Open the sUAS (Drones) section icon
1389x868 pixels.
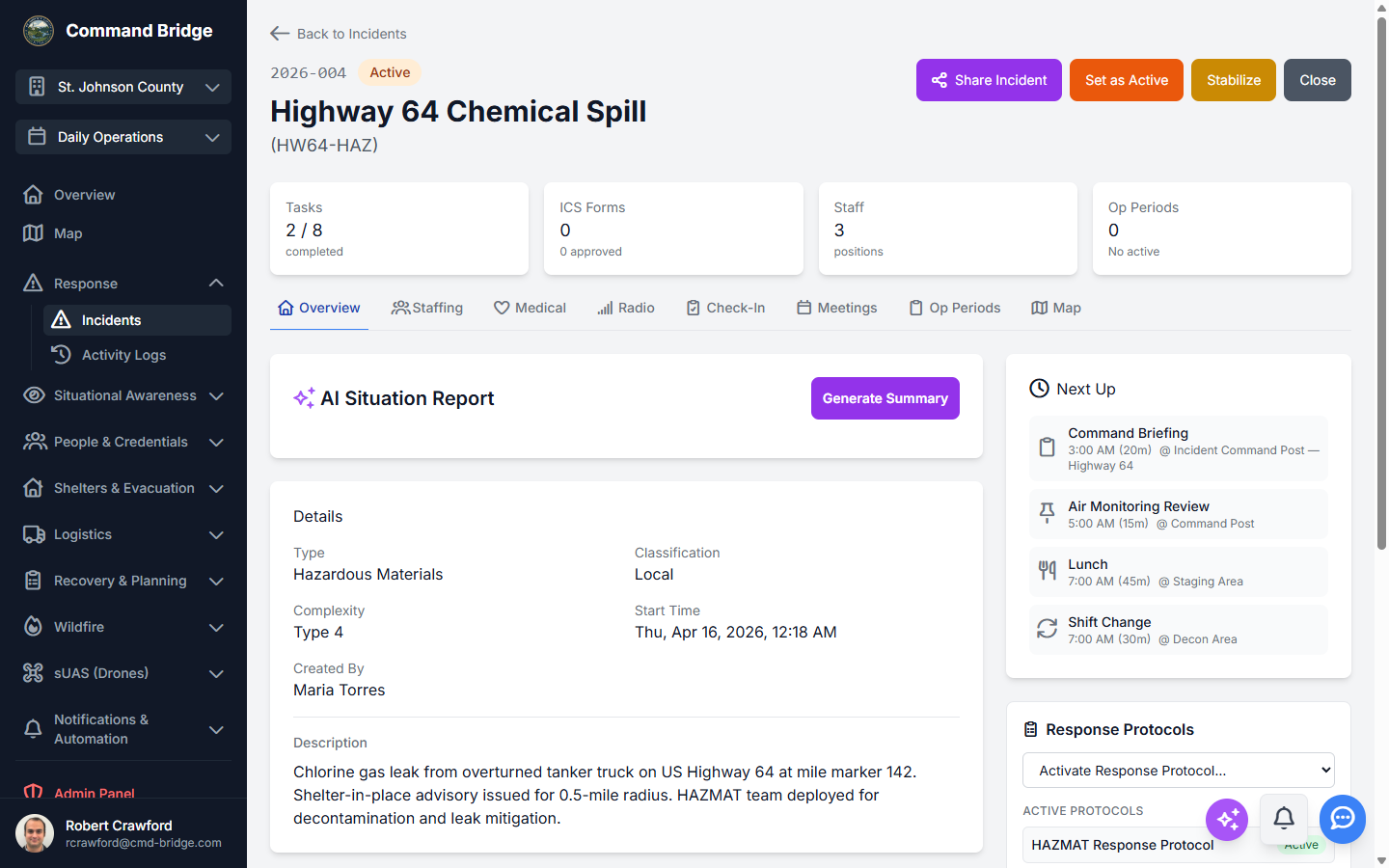click(35, 673)
